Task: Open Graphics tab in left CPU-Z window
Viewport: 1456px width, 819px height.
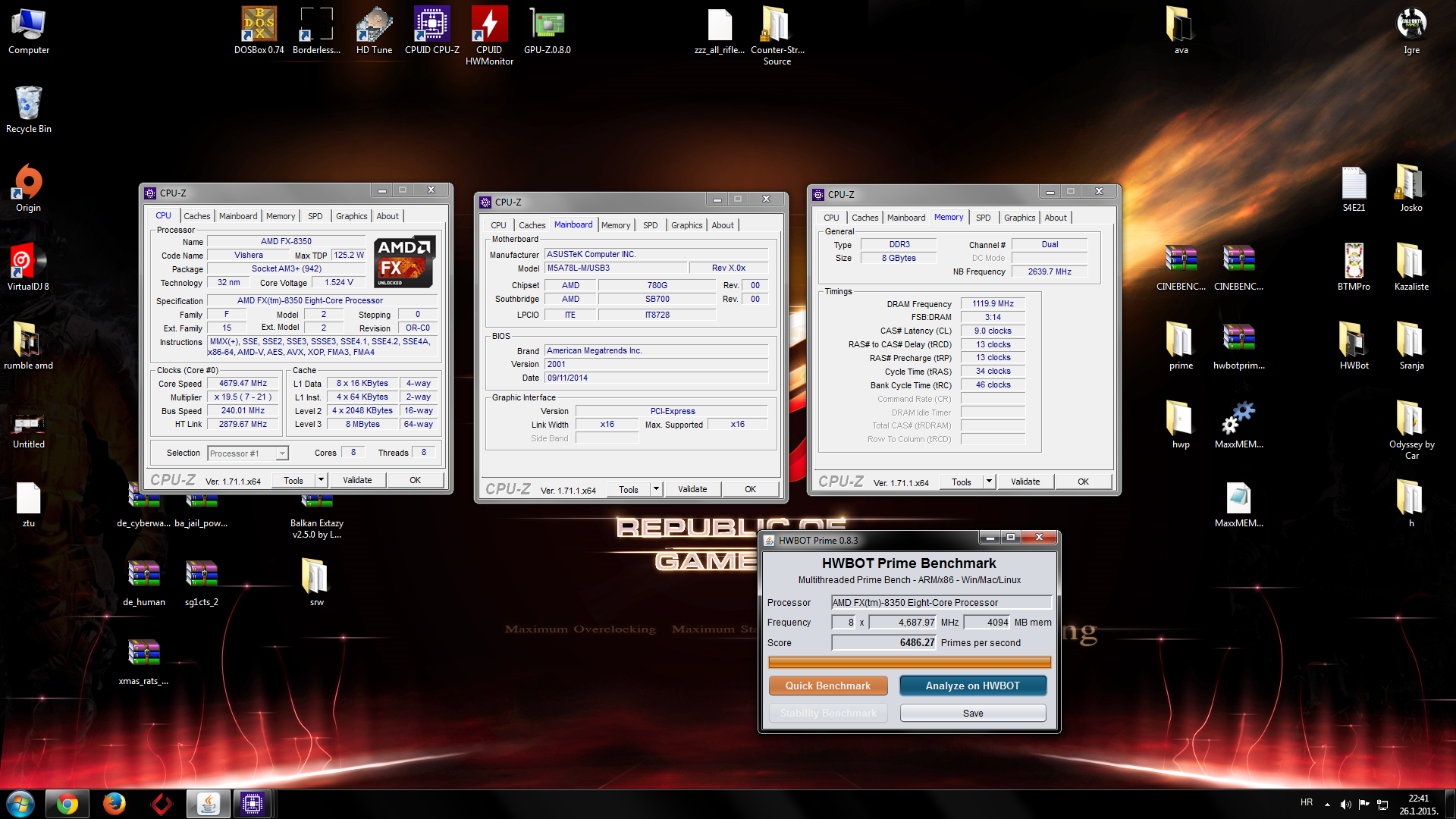Action: click(351, 216)
